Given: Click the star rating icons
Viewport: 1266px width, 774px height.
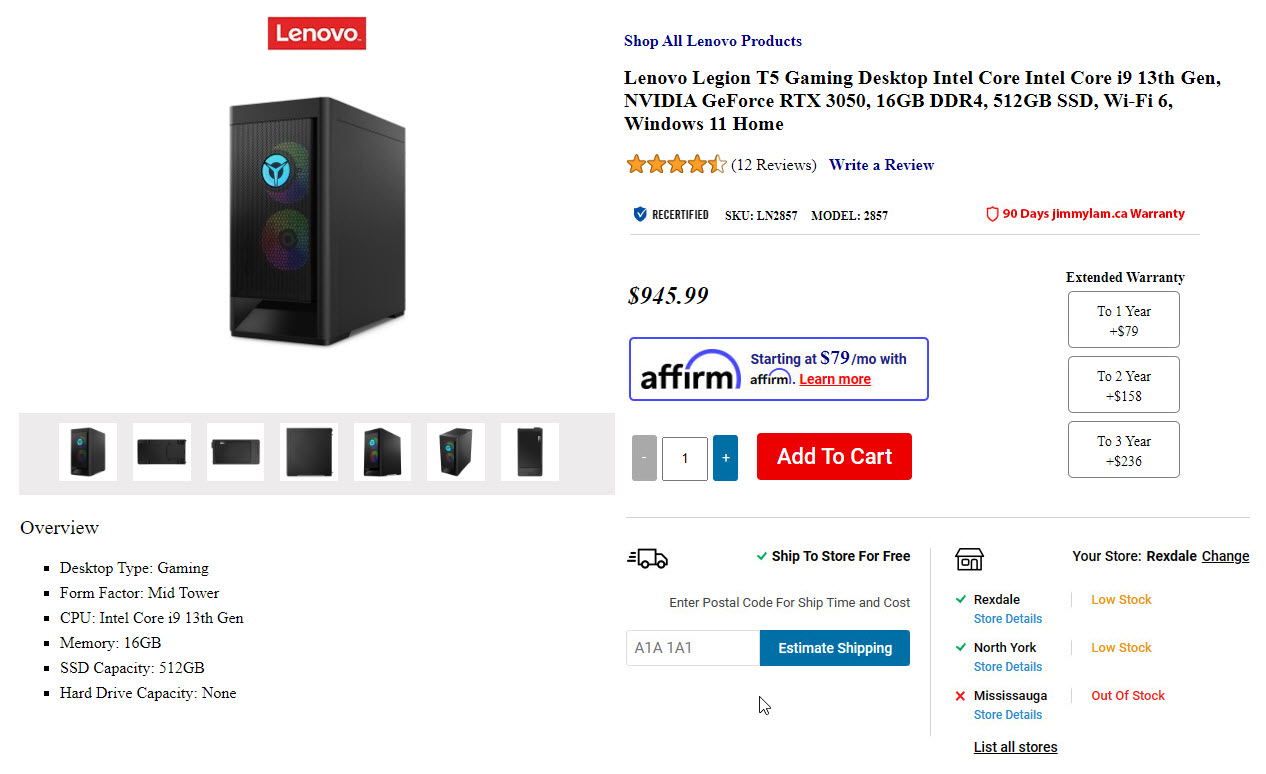Looking at the screenshot, I should click(x=676, y=165).
